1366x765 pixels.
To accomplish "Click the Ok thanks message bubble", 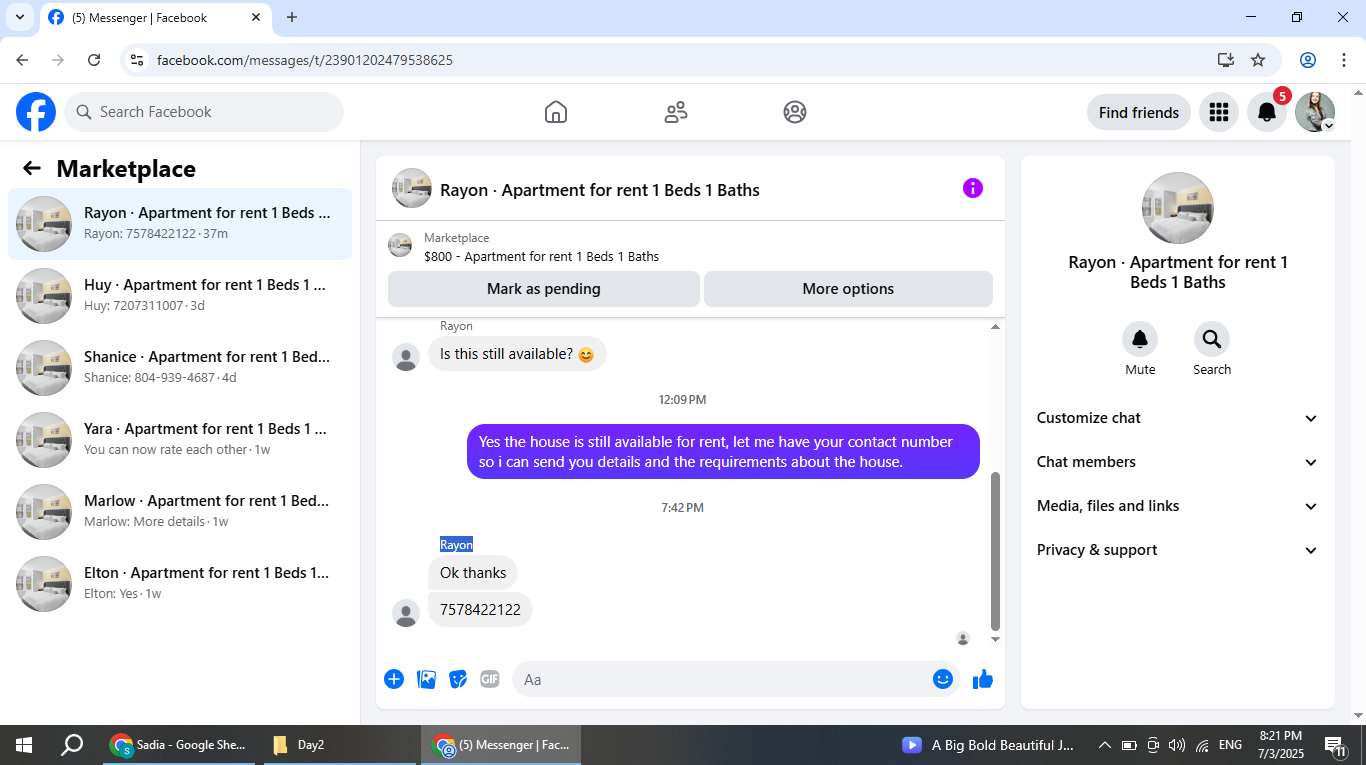I will [473, 573].
